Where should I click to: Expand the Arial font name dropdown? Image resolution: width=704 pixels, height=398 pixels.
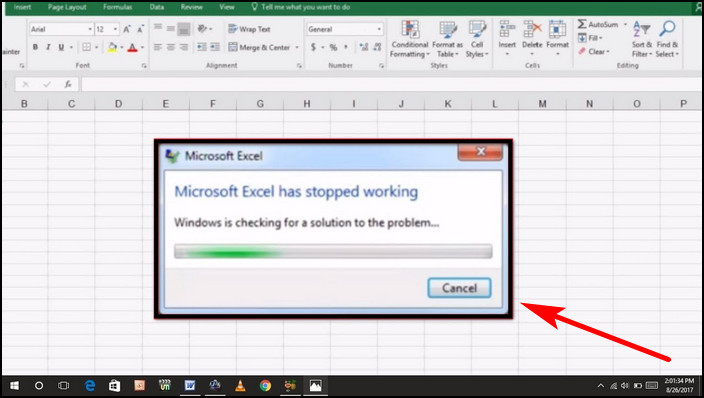[90, 29]
